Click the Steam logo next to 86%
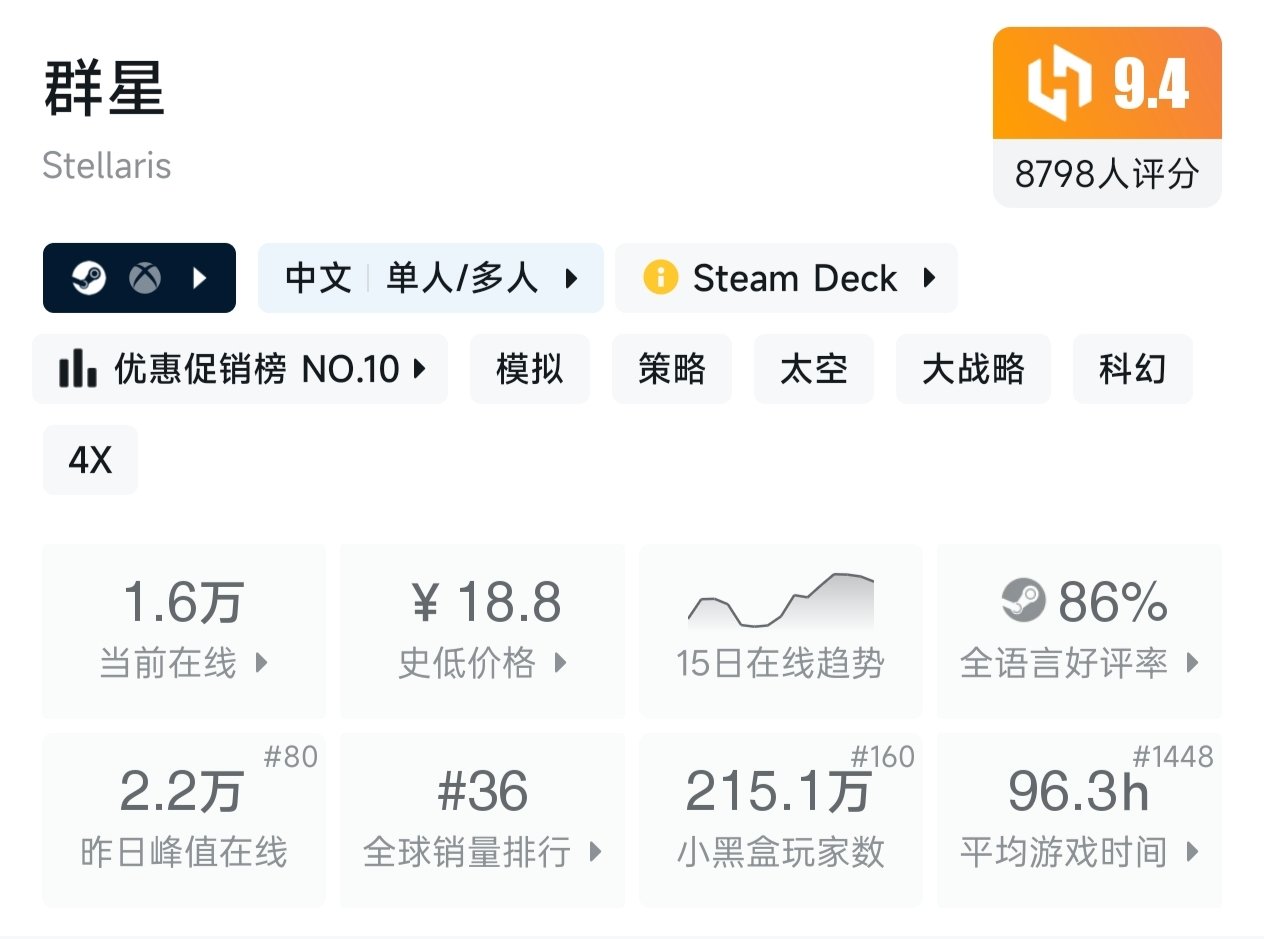 (x=1022, y=601)
